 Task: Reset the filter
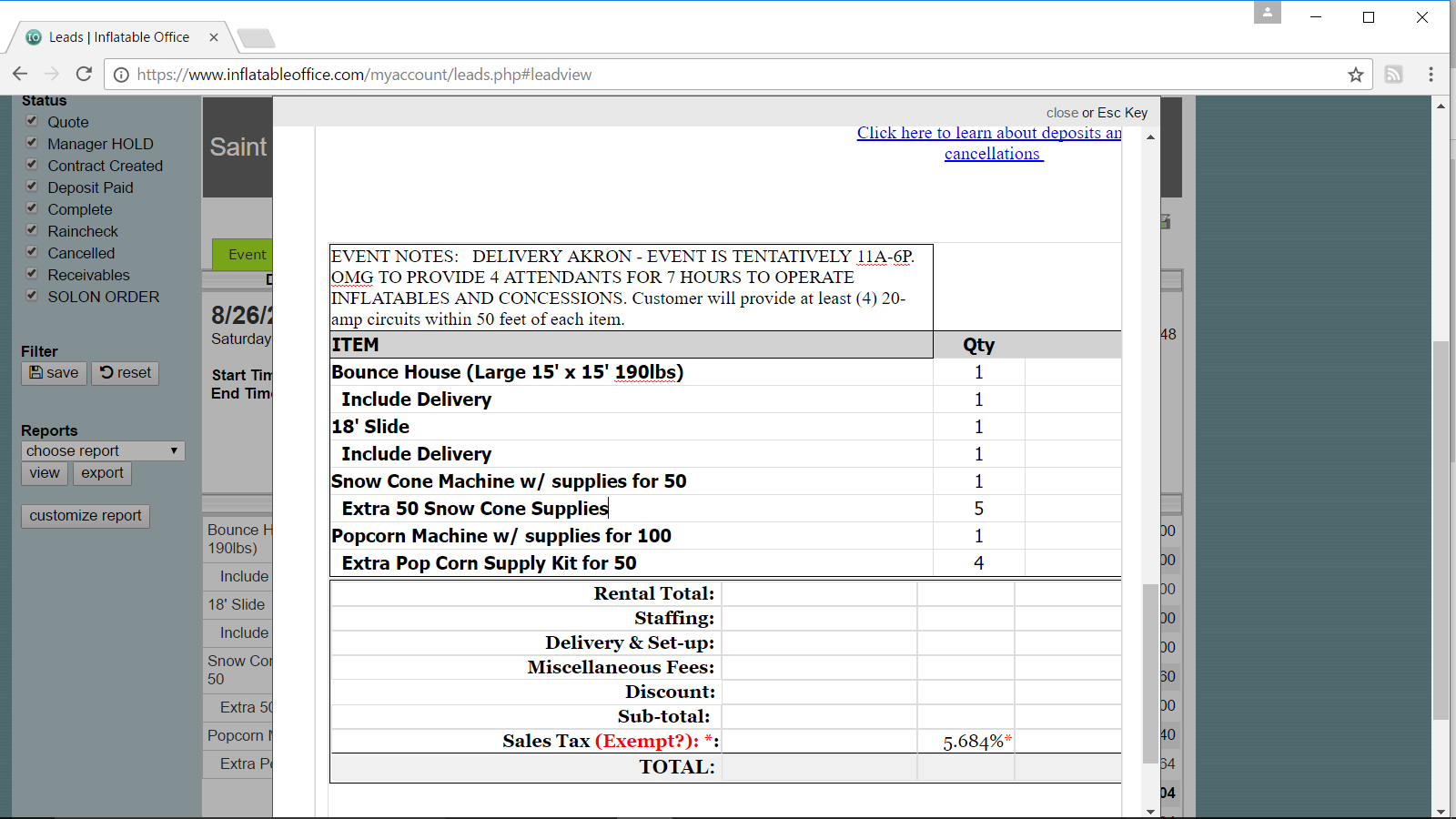[x=126, y=373]
